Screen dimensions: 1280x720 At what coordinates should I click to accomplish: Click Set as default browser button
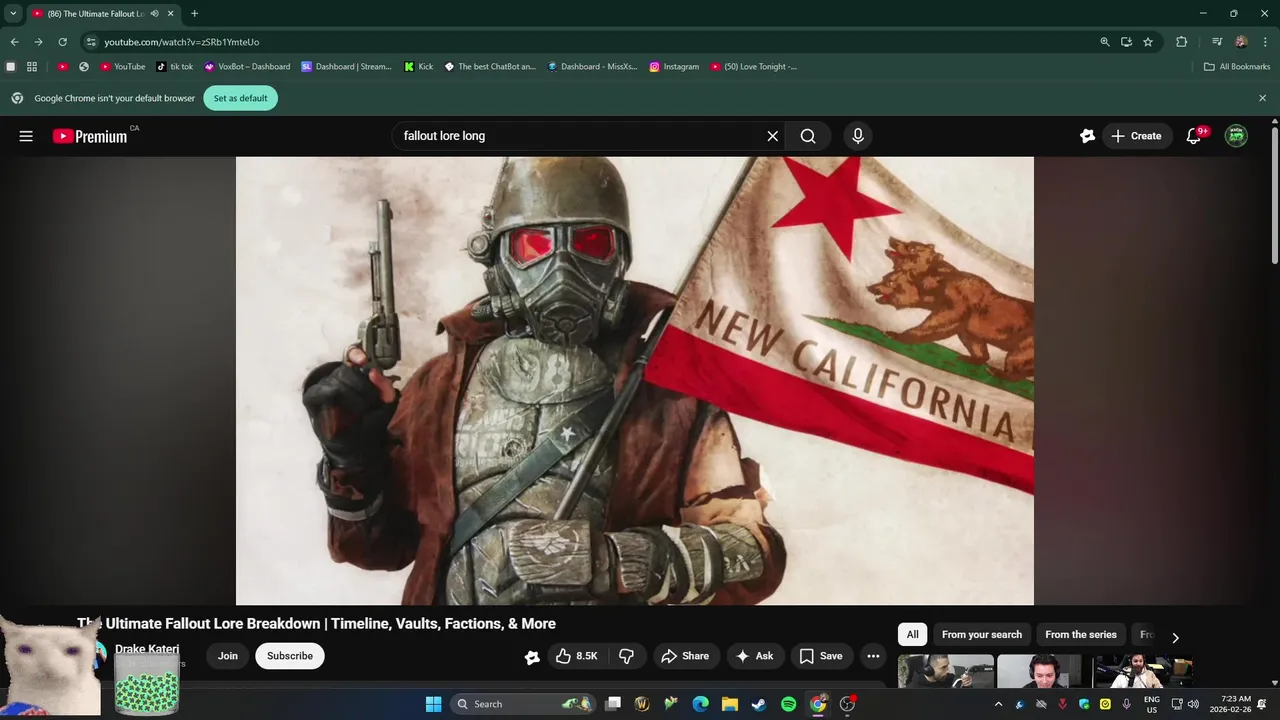241,98
